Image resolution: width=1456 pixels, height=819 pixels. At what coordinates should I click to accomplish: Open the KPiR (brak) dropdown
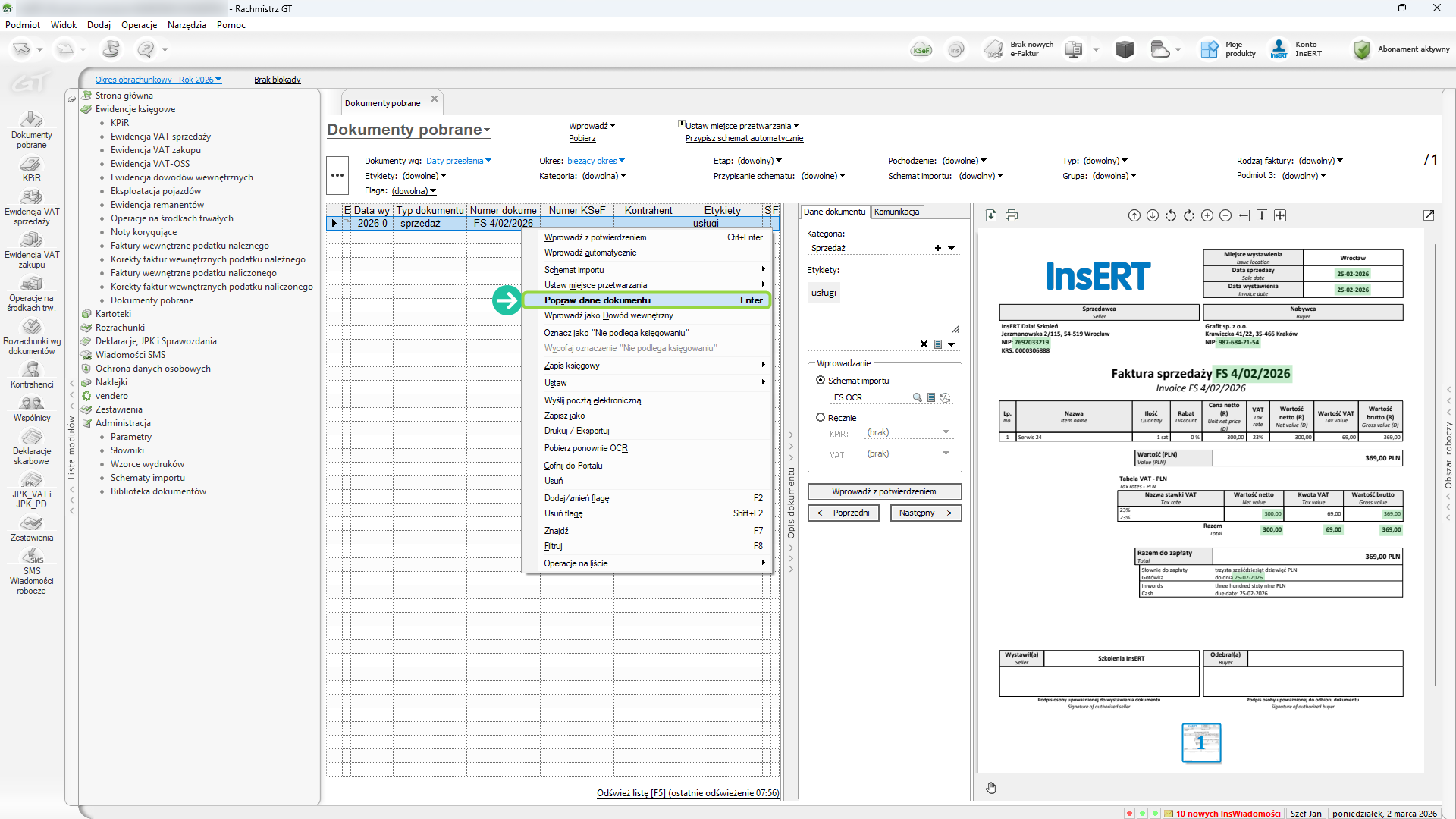[x=946, y=432]
